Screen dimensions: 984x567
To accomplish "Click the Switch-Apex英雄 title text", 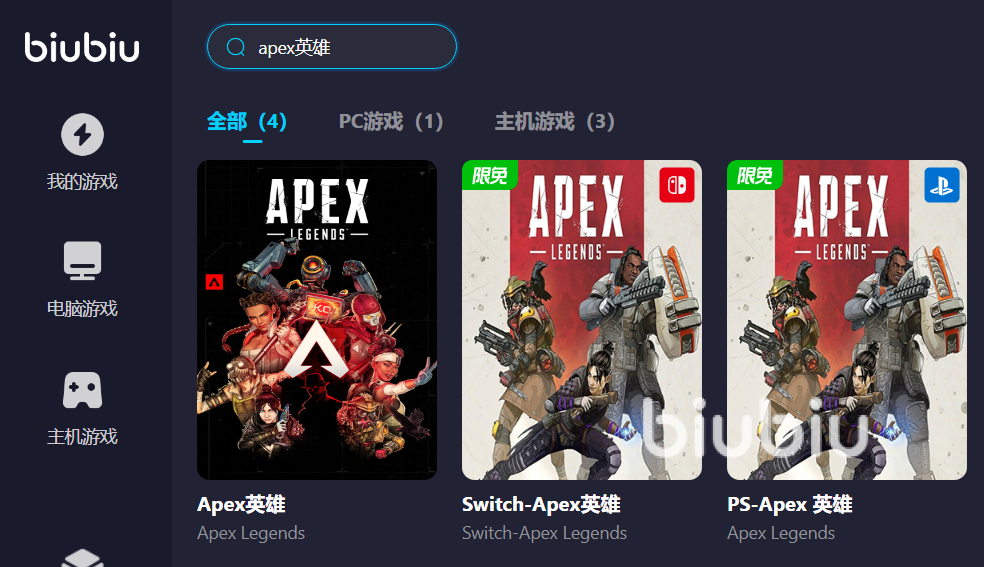I will [x=541, y=504].
